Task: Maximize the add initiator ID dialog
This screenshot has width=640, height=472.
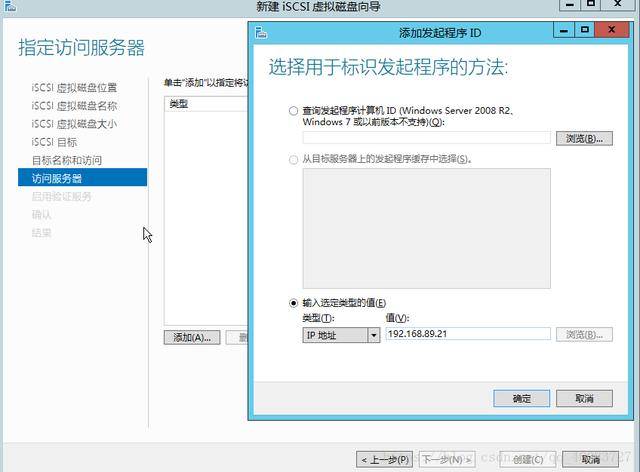Action: point(584,30)
